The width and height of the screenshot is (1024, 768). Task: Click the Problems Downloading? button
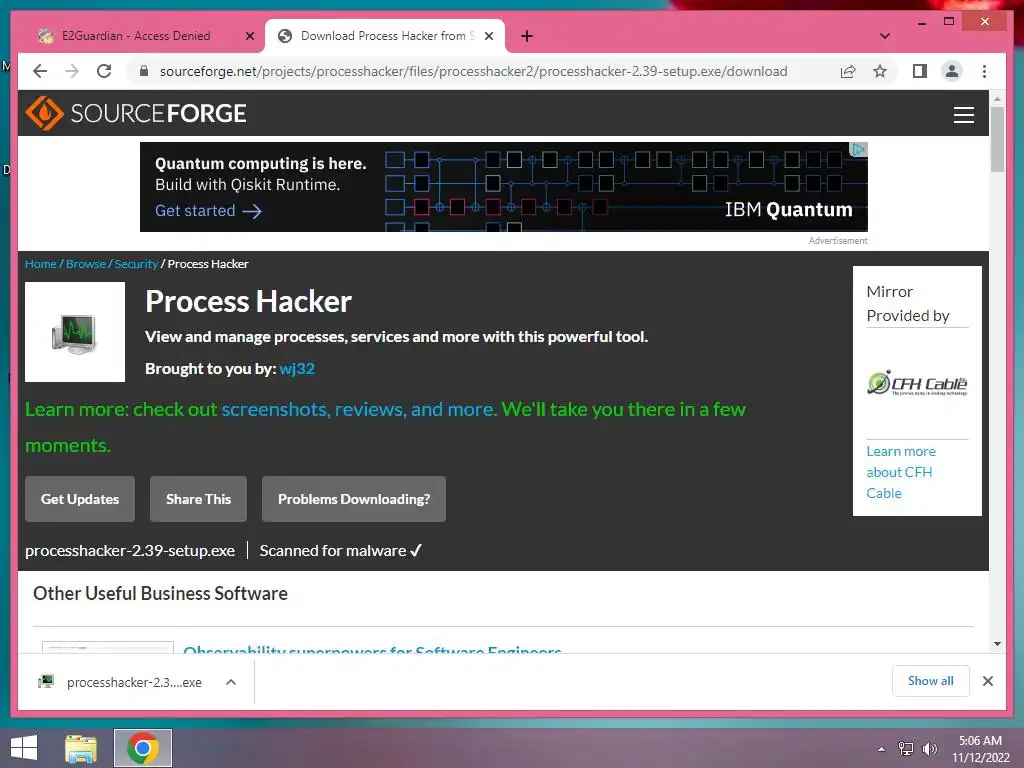354,499
